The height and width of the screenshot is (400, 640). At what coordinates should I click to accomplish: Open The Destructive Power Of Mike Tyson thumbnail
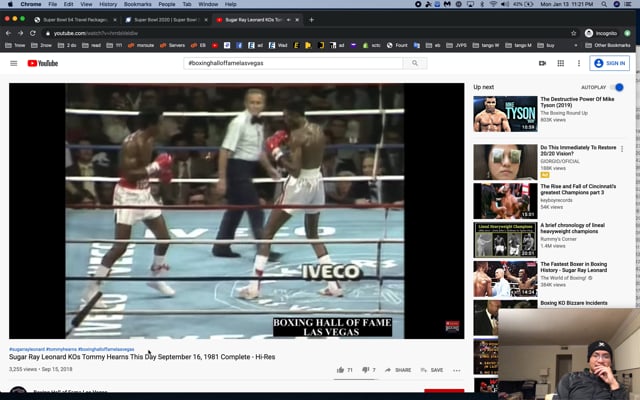505,114
